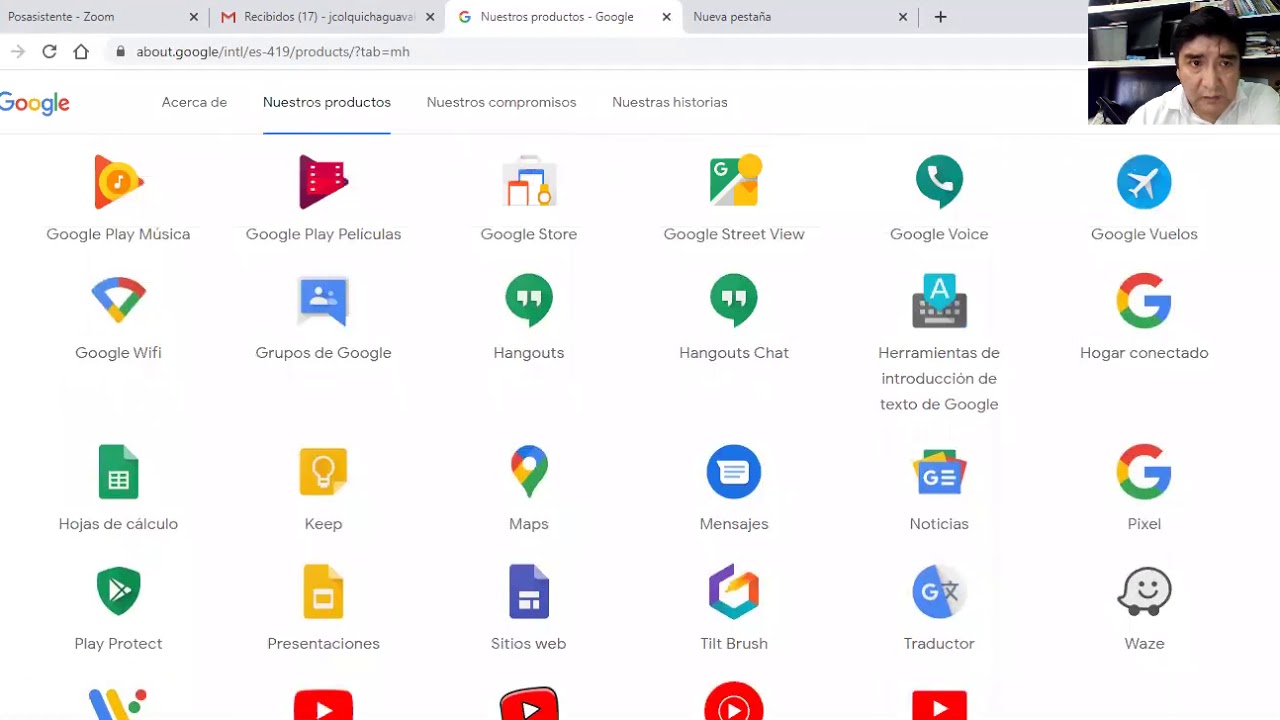Image resolution: width=1280 pixels, height=720 pixels.
Task: Open the Google Voice phone icon
Action: [939, 182]
